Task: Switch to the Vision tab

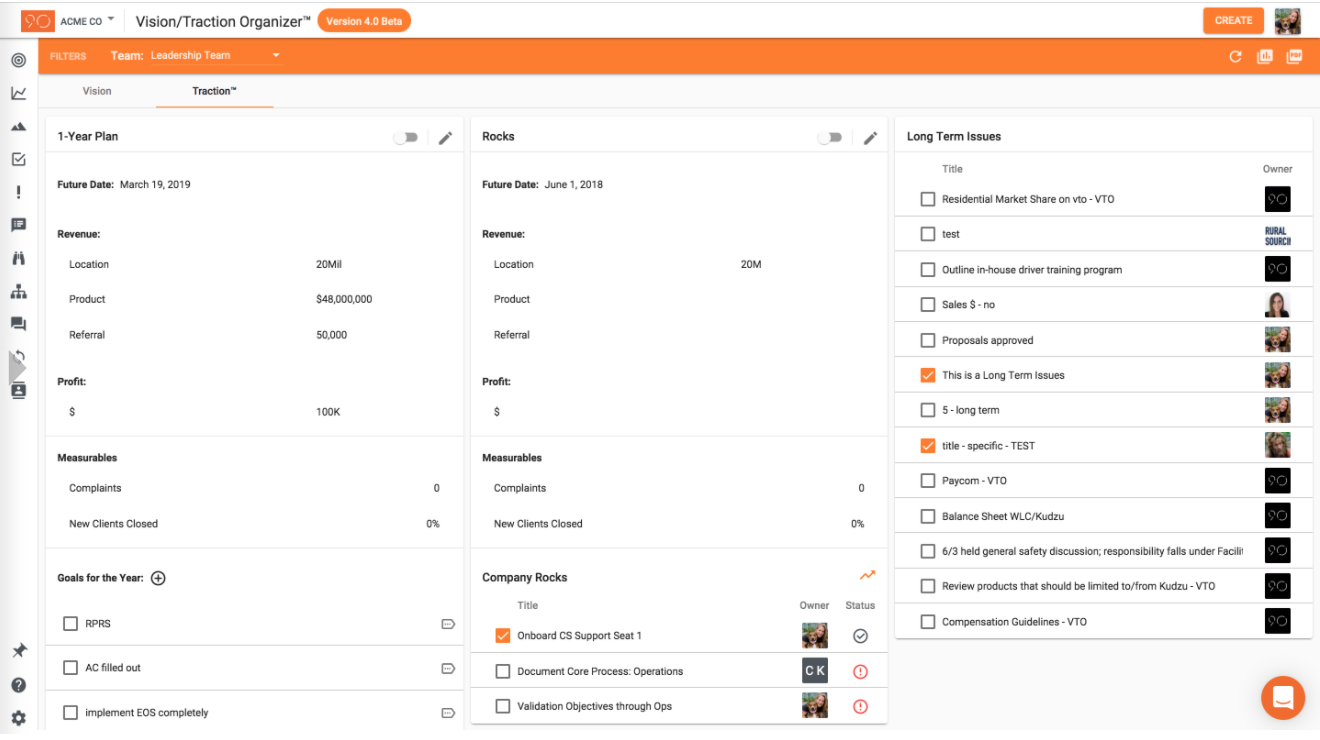Action: coord(97,91)
